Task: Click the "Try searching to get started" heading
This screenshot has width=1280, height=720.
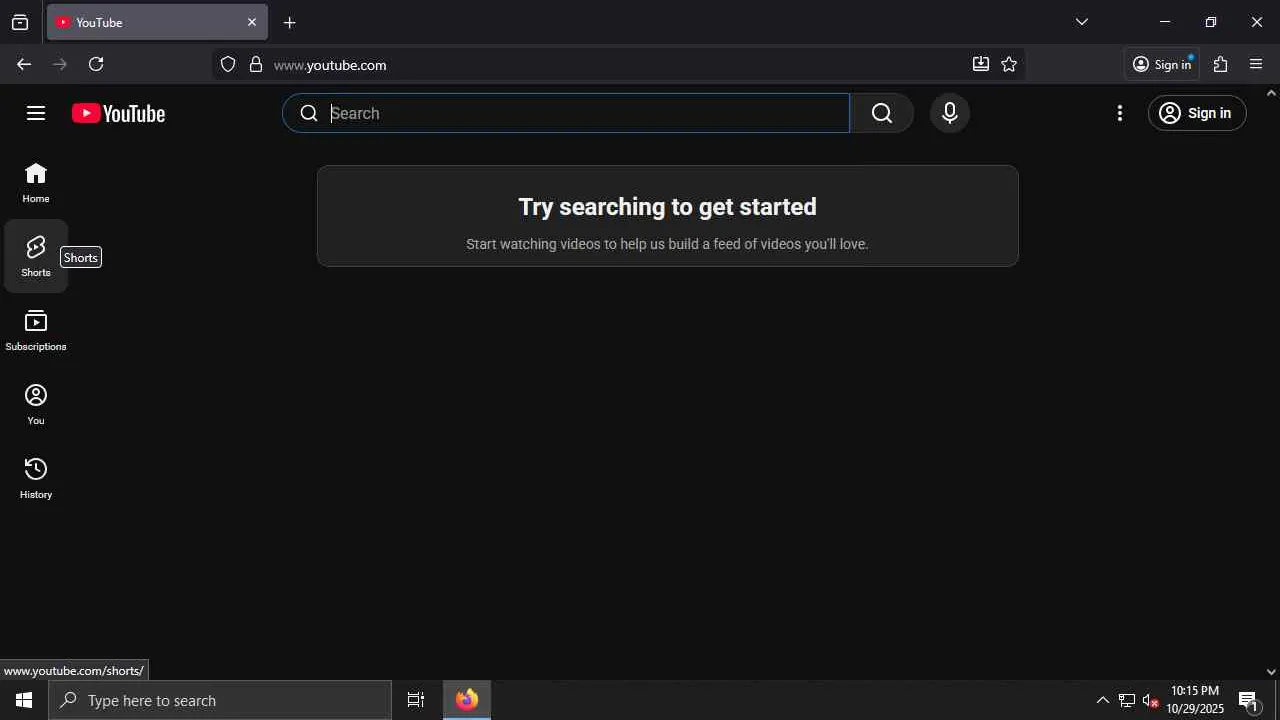Action: pos(668,207)
